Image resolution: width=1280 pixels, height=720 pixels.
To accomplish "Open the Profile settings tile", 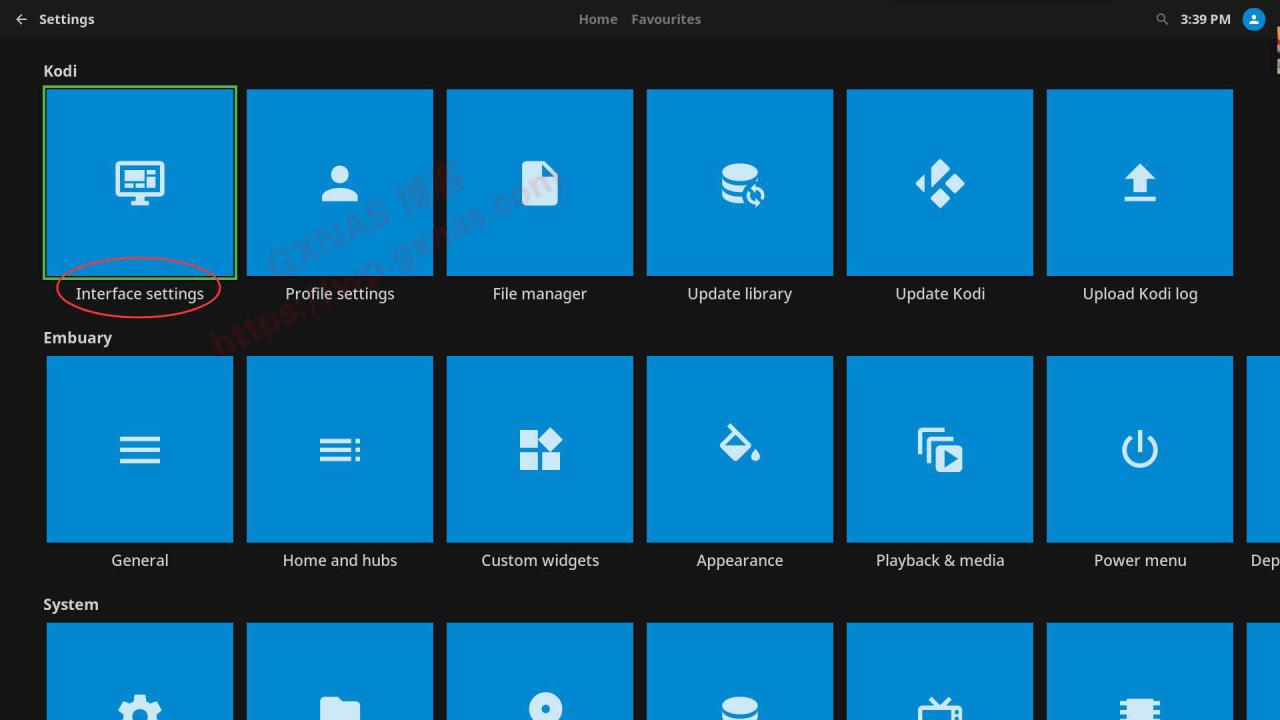I will [x=340, y=183].
